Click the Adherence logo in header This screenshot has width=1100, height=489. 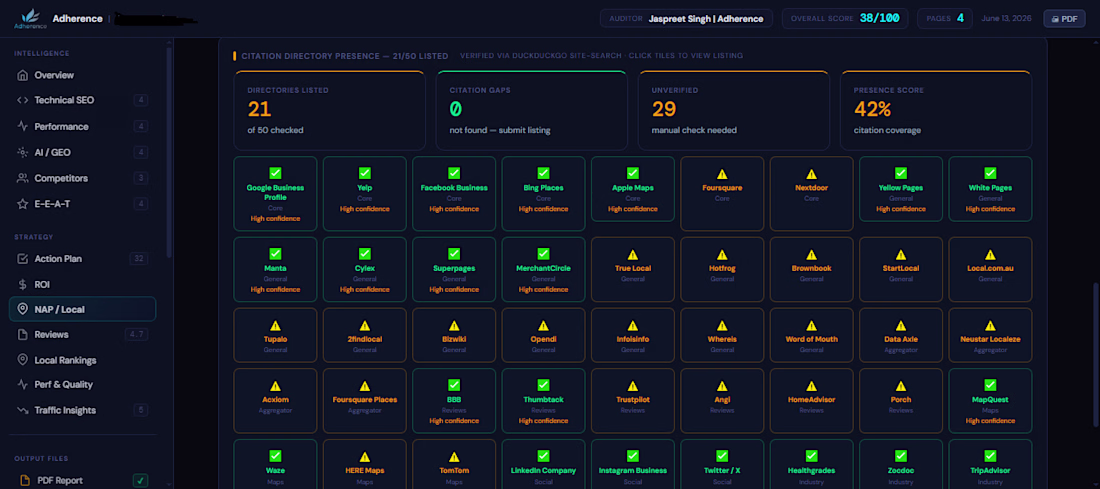click(x=30, y=18)
